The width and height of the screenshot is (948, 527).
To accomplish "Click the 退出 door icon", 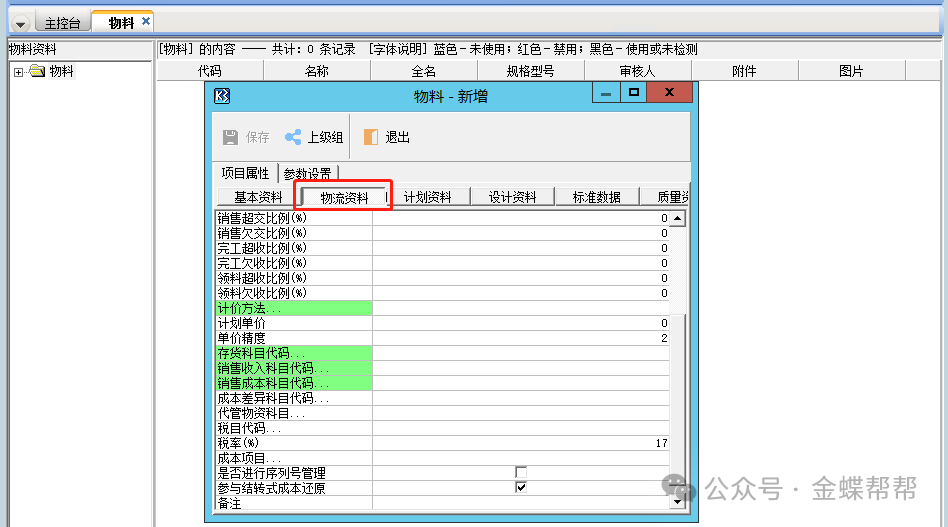I will (x=371, y=137).
